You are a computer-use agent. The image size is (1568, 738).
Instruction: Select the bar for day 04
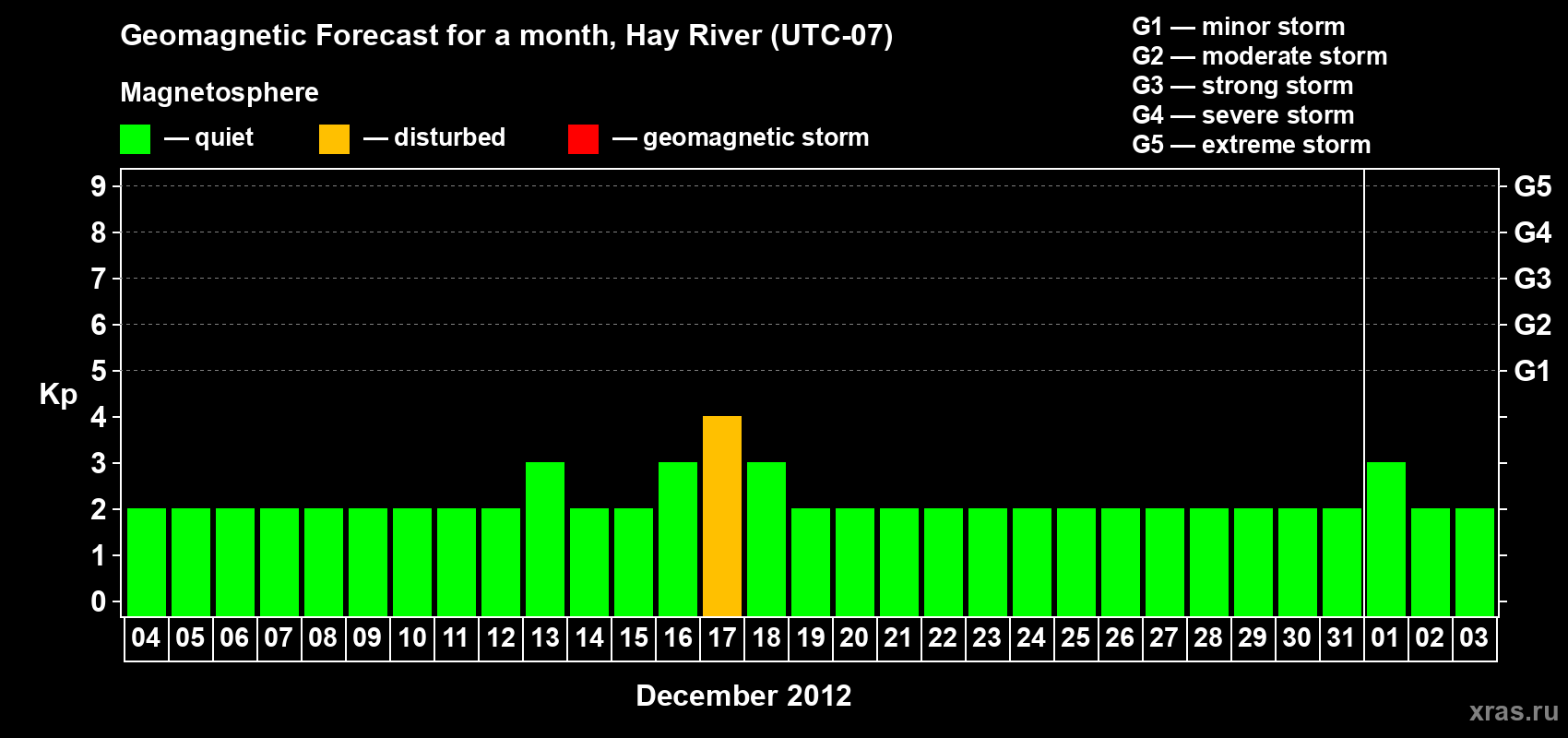147,562
